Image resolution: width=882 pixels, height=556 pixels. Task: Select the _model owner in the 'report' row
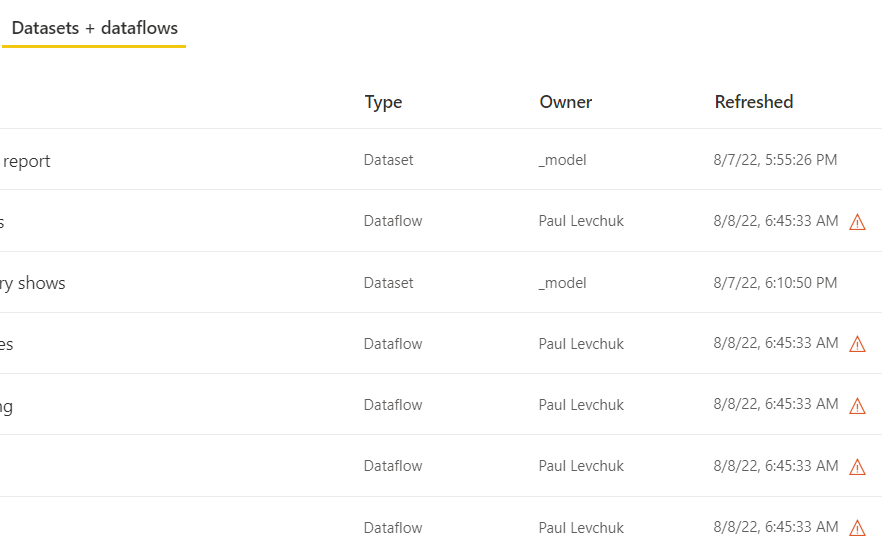point(562,160)
